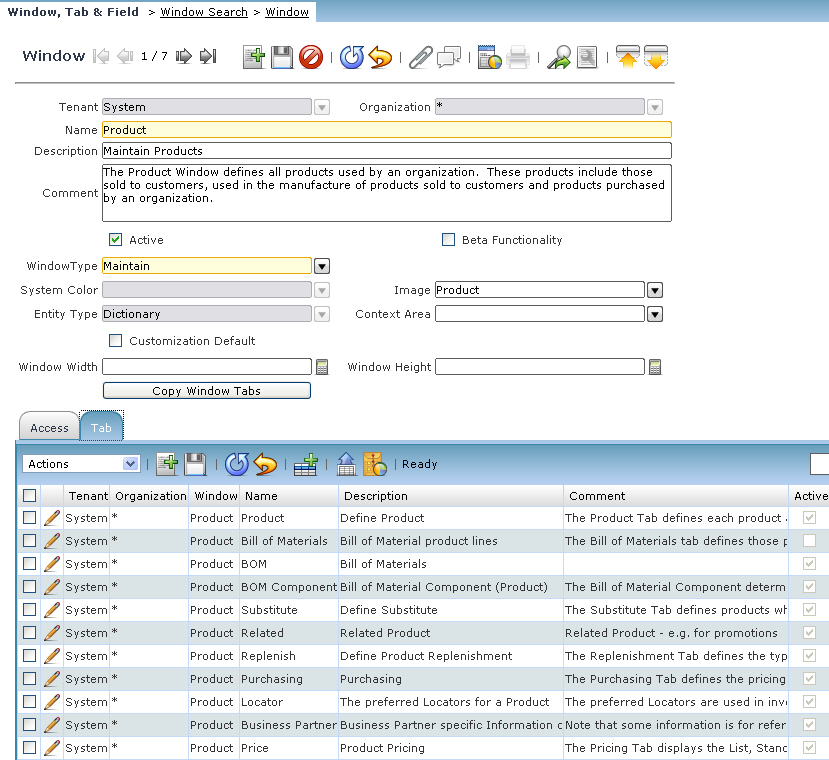
Task: Click parent record up arrow icon
Action: tap(628, 57)
